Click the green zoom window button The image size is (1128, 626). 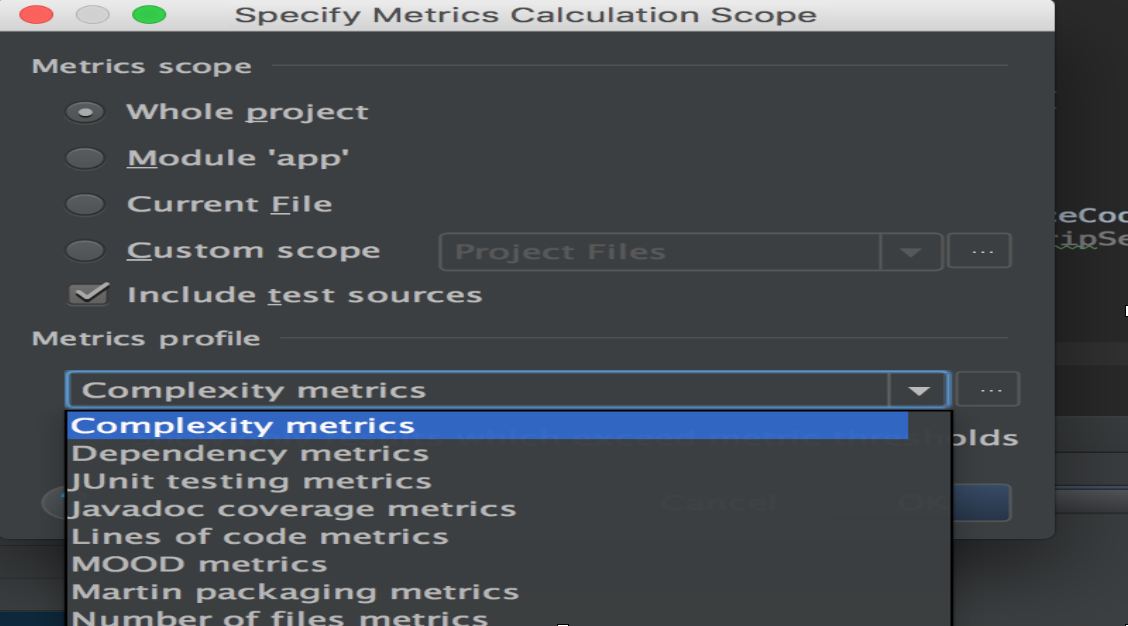coord(149,15)
